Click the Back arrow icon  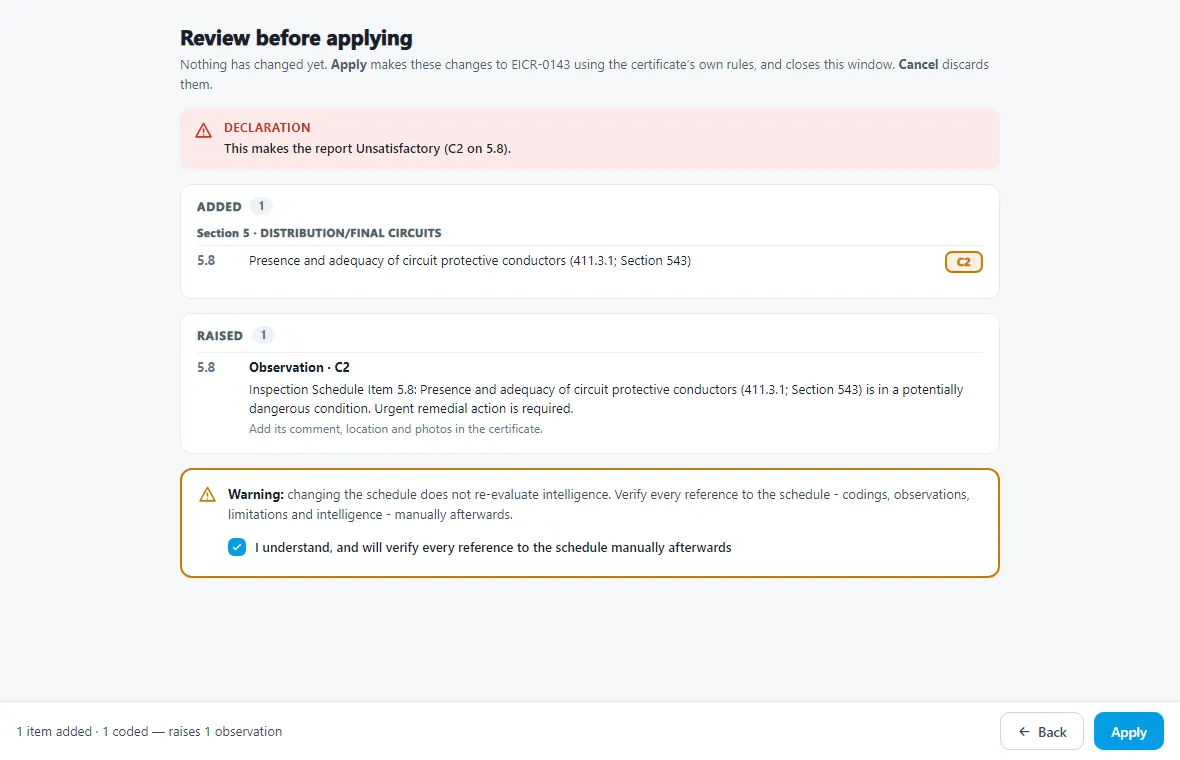(1024, 731)
